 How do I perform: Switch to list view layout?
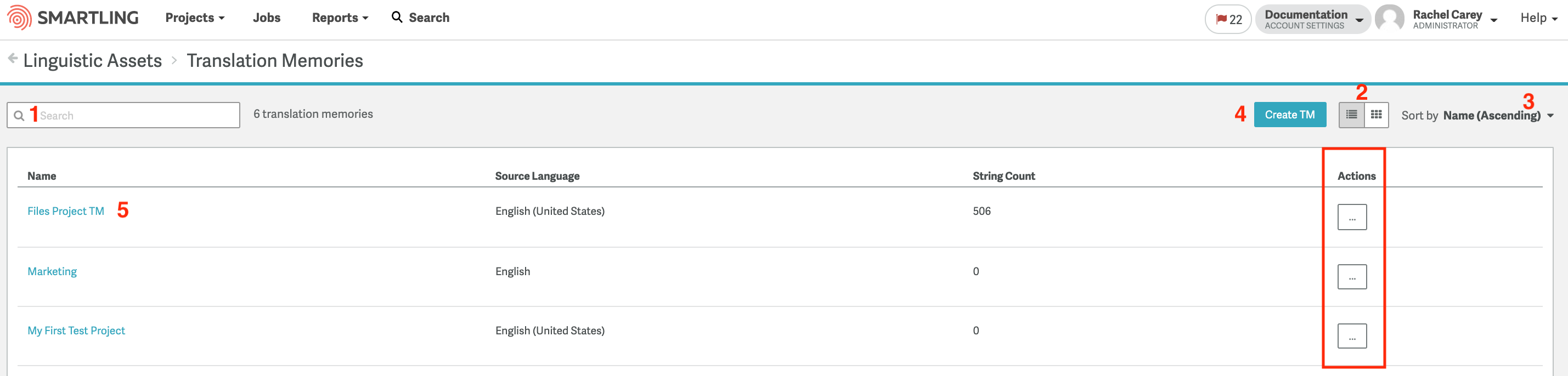tap(1352, 115)
